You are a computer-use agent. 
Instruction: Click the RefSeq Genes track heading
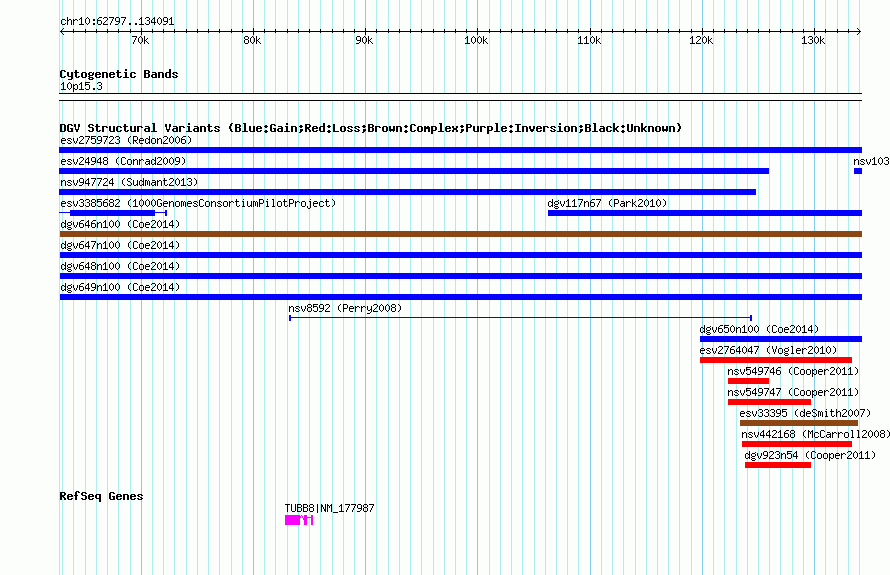(x=101, y=496)
